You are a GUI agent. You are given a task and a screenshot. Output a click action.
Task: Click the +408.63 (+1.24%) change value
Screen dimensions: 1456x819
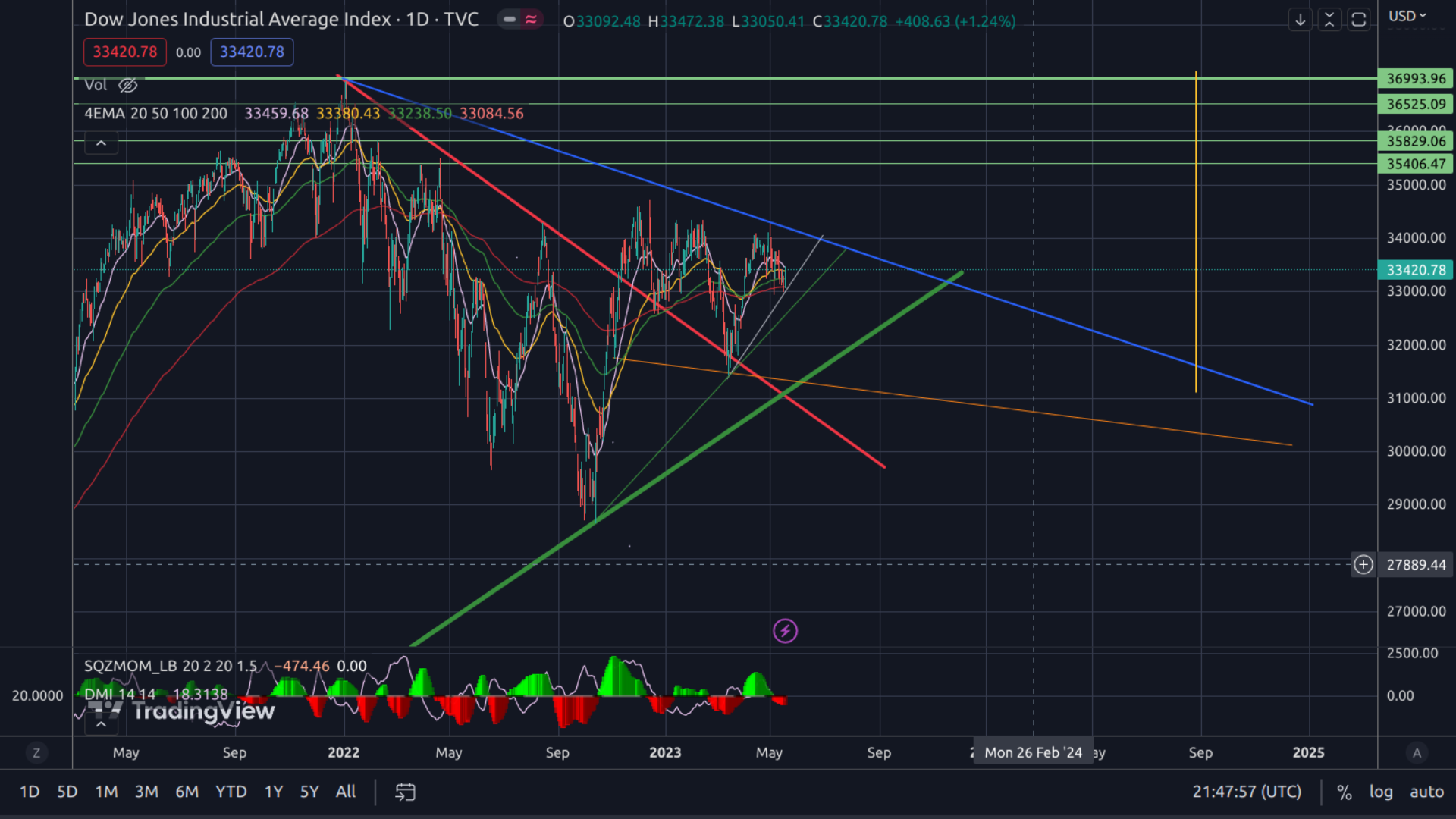pyautogui.click(x=955, y=21)
